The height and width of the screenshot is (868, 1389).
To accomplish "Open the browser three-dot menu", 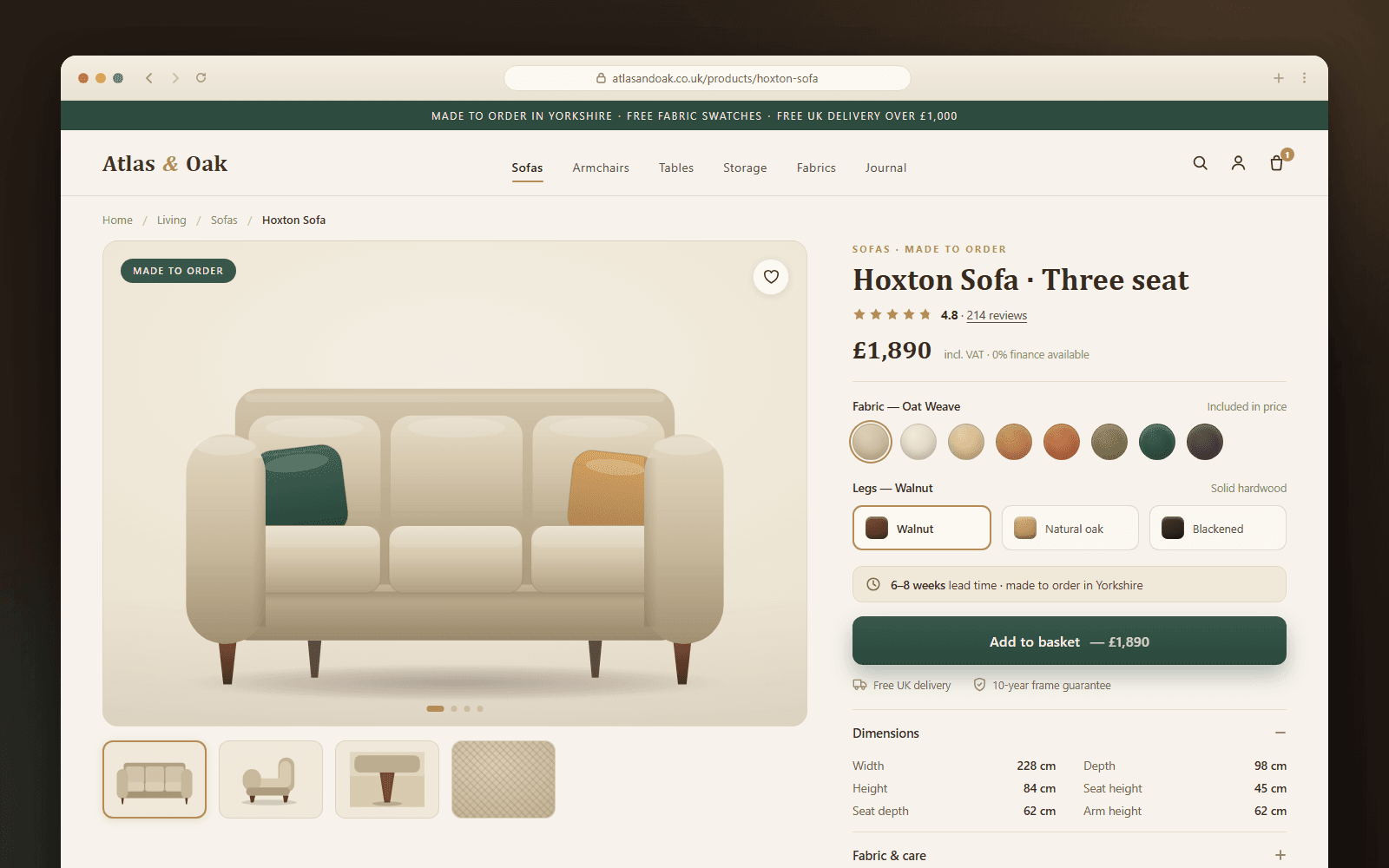I will [x=1304, y=78].
